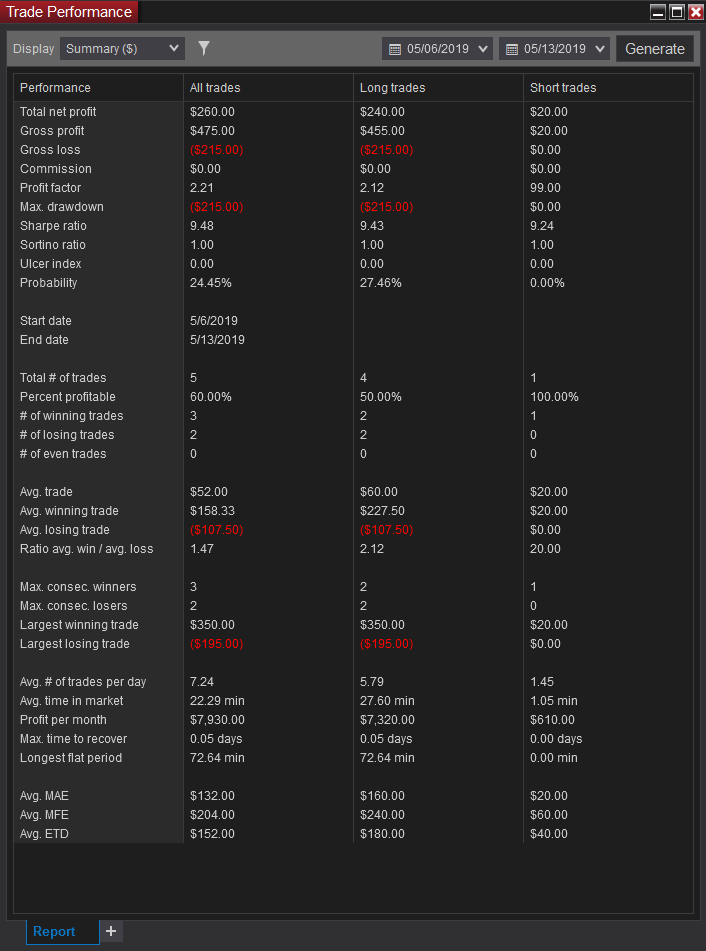This screenshot has height=951, width=706.
Task: Click the Sharpe ratio row label
Action: pyautogui.click(x=53, y=226)
